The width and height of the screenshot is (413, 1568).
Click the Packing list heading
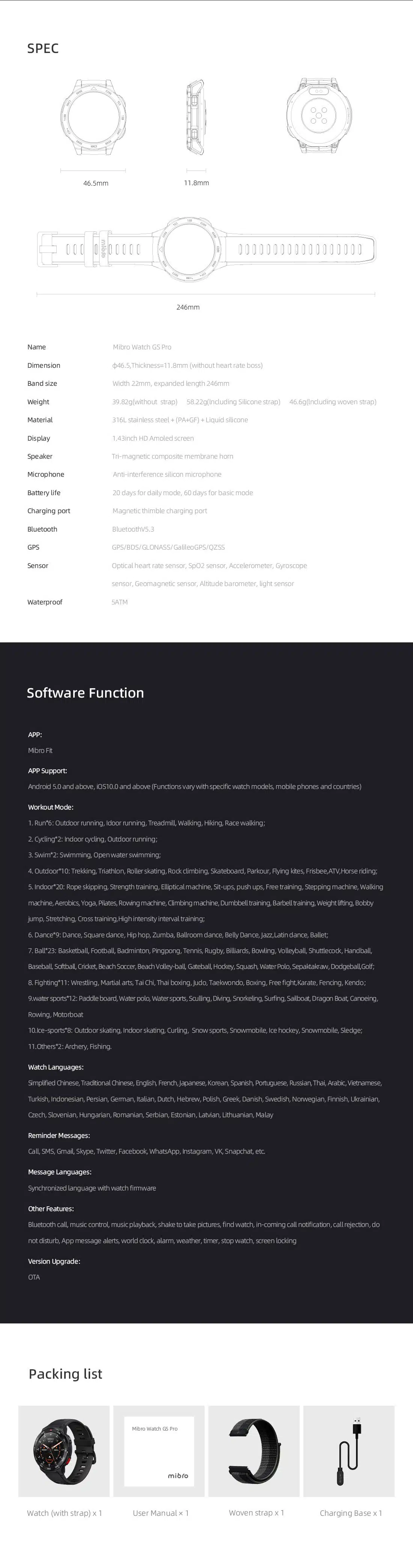tap(66, 1373)
